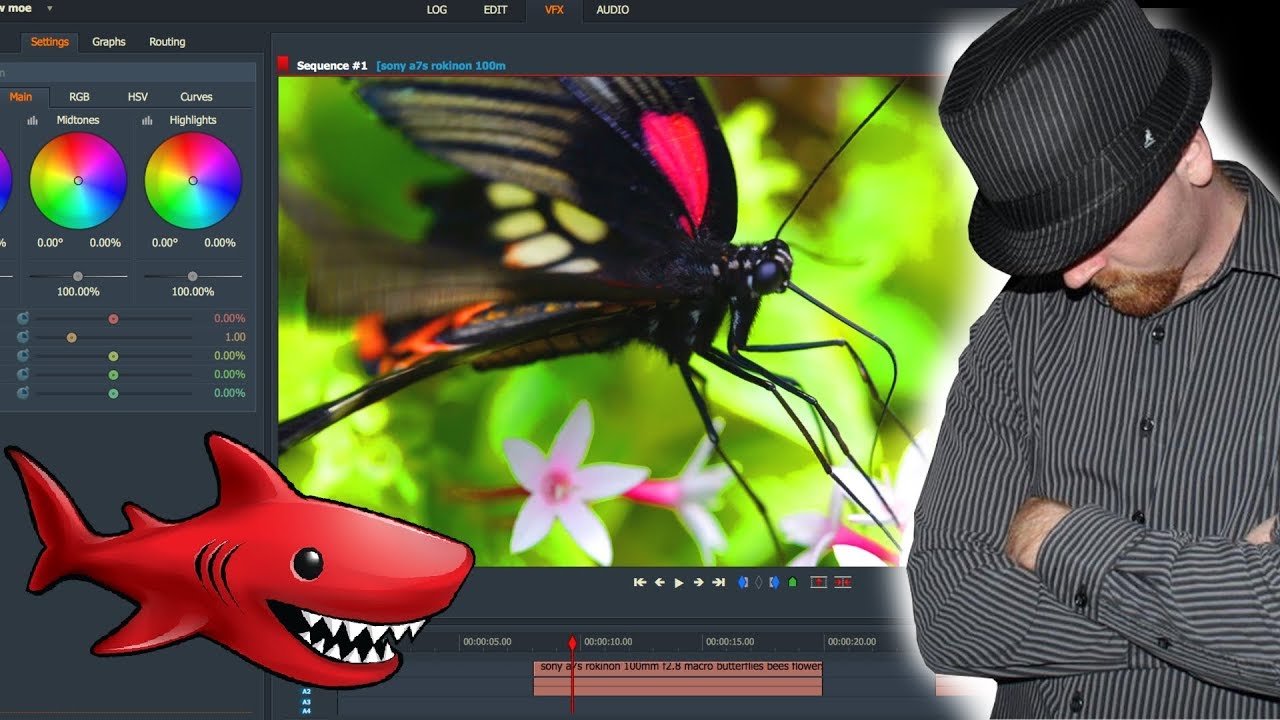Jump to end of sequence
This screenshot has width=1280, height=720.
(718, 582)
